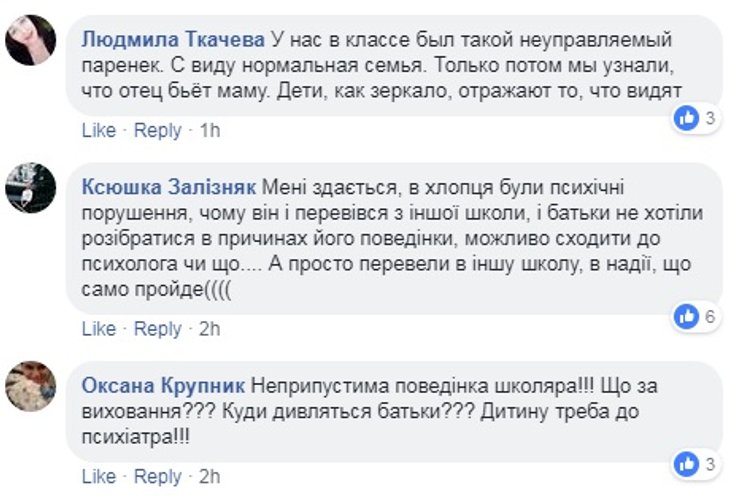Reply to Оксана Крупник's comment
The height and width of the screenshot is (499, 740).
(158, 476)
